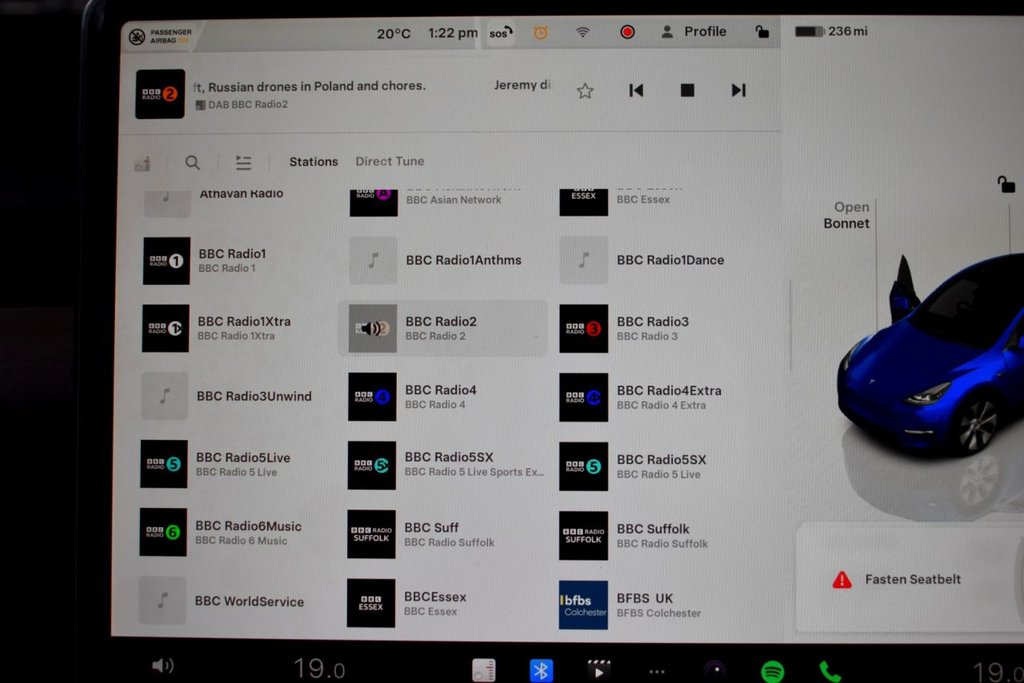Tap the Fasten Seatbelt warning

pos(897,579)
